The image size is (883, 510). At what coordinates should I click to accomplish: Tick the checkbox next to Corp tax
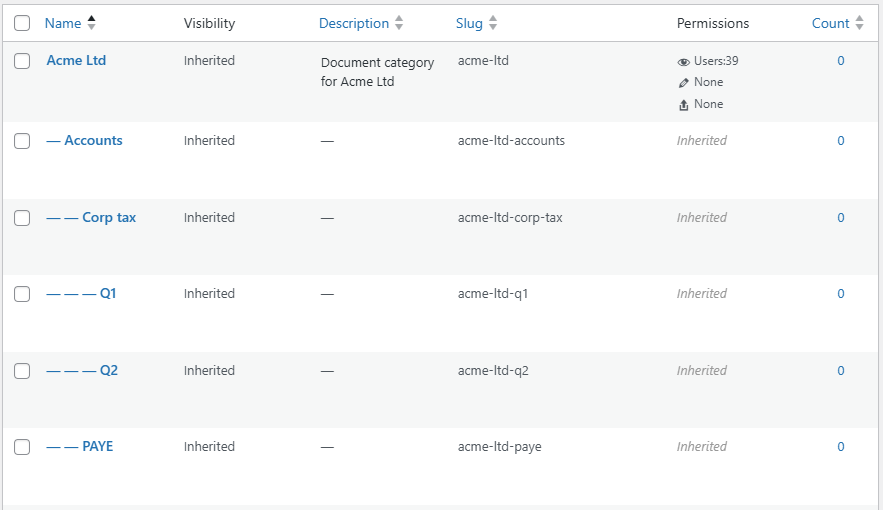(22, 218)
